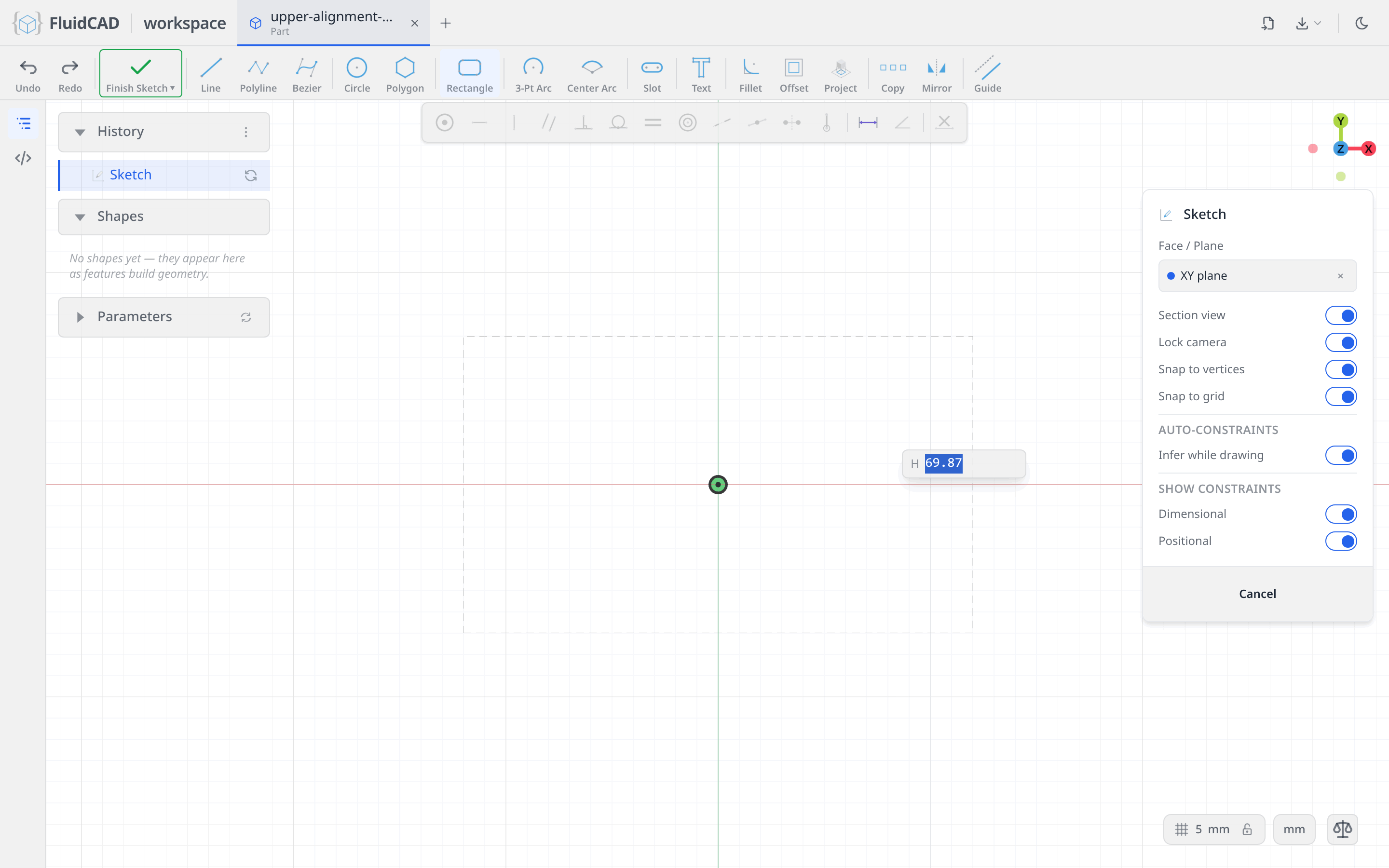Click the Redo button

(x=70, y=74)
